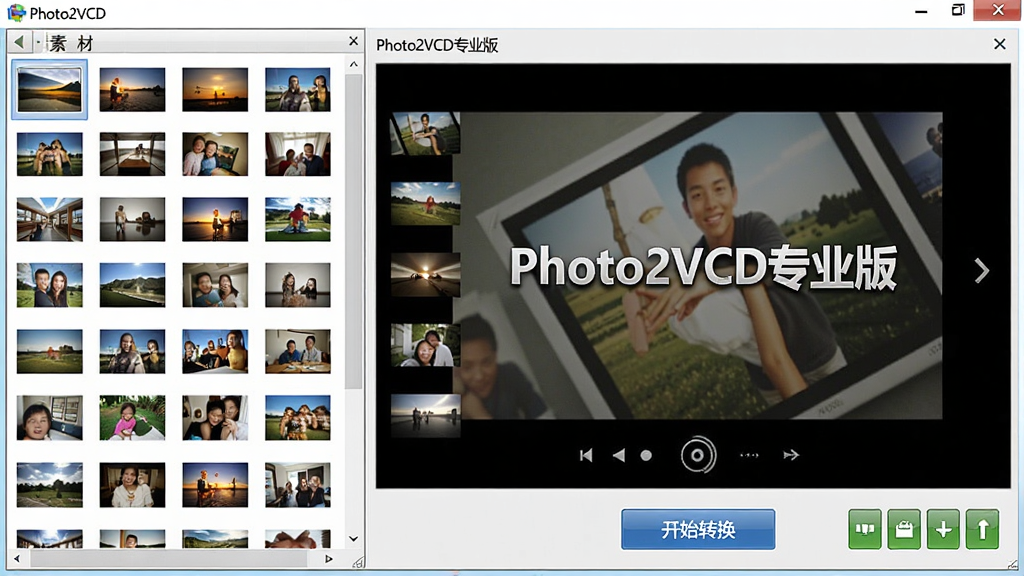Select first-row two girls in field thumbnail
1024x576 pixels.
(298, 89)
